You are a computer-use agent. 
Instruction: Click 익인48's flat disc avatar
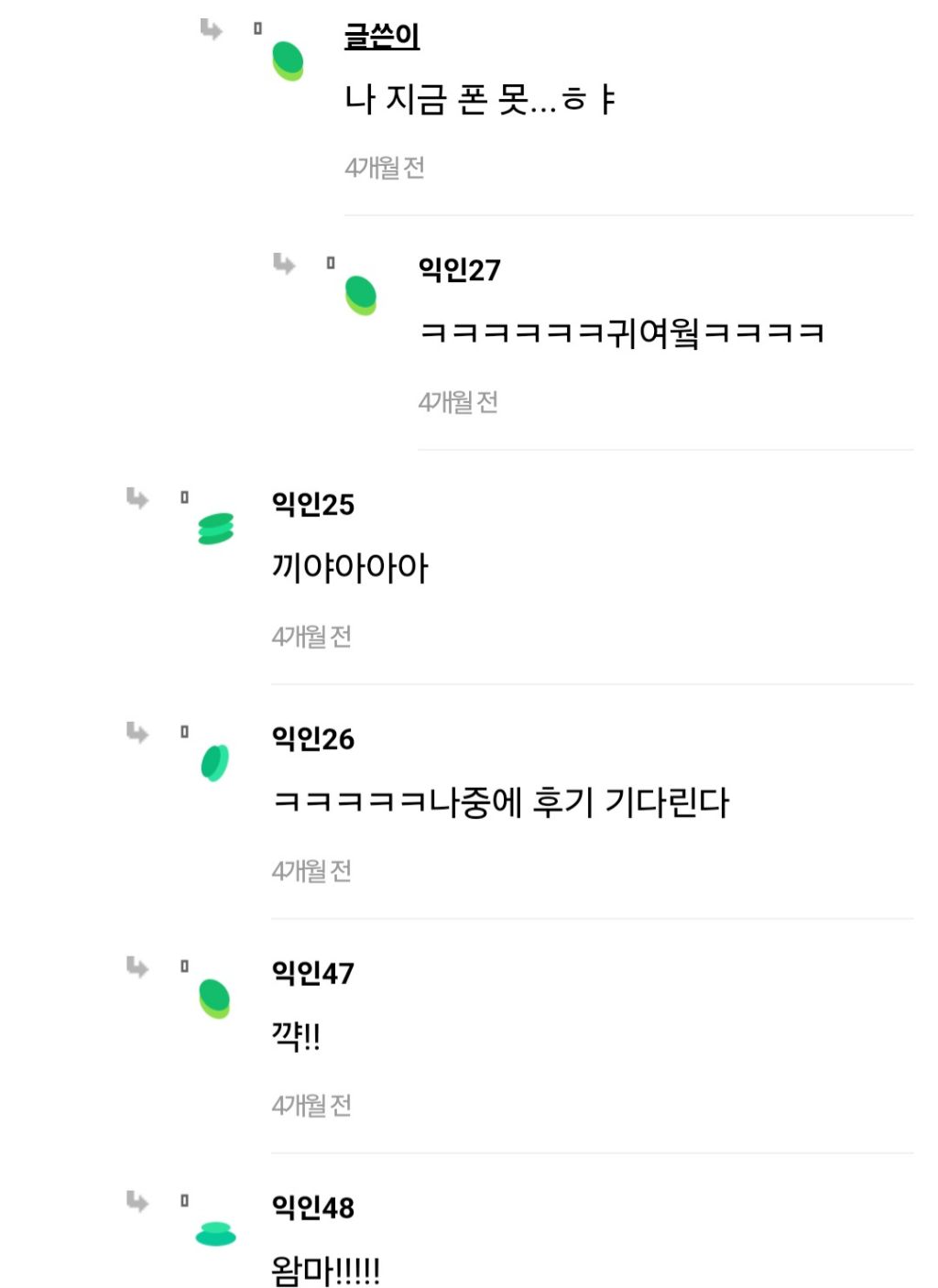(213, 1233)
